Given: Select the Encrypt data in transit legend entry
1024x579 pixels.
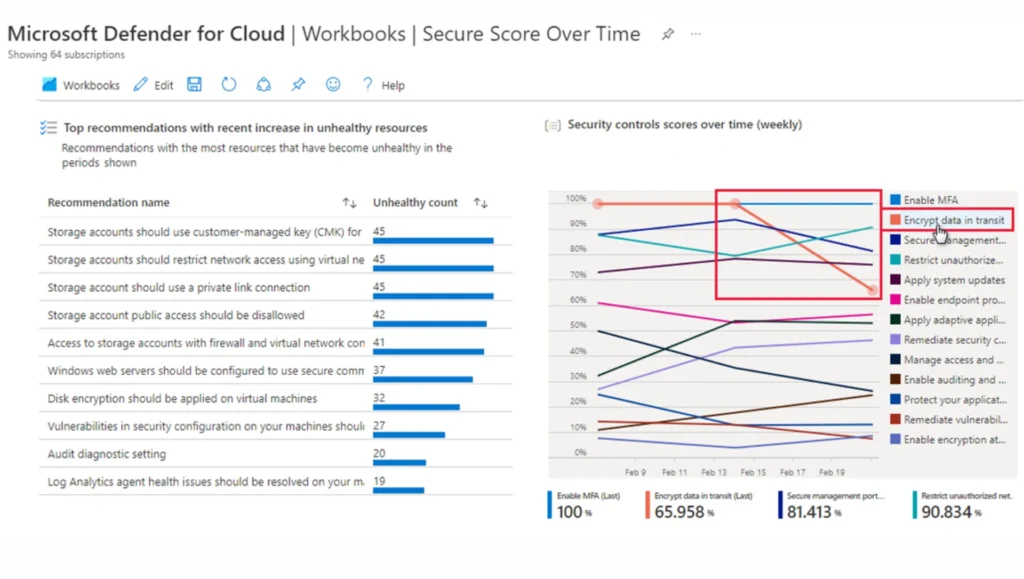Looking at the screenshot, I should click(948, 220).
